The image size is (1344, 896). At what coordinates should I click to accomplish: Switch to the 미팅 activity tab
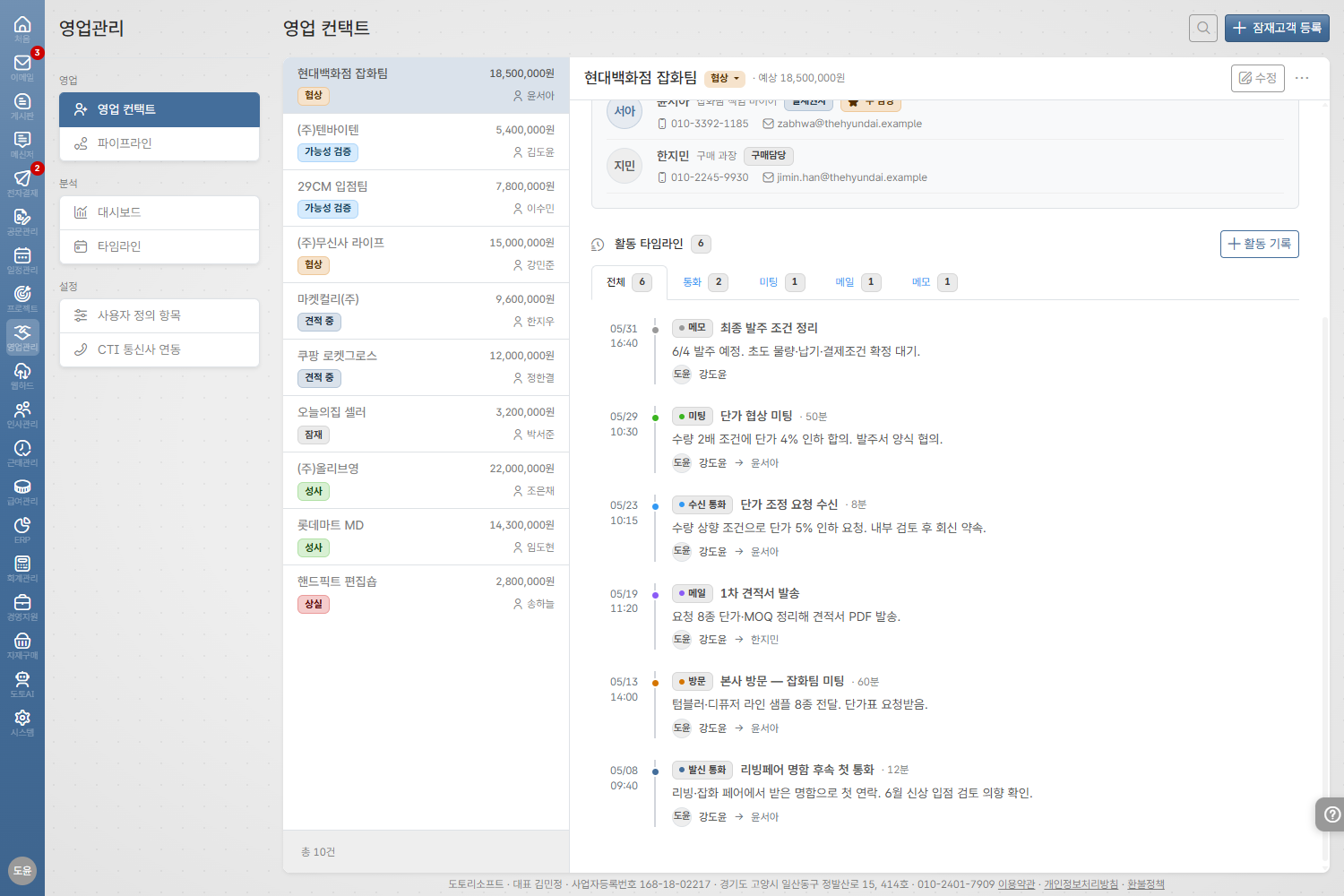[781, 282]
